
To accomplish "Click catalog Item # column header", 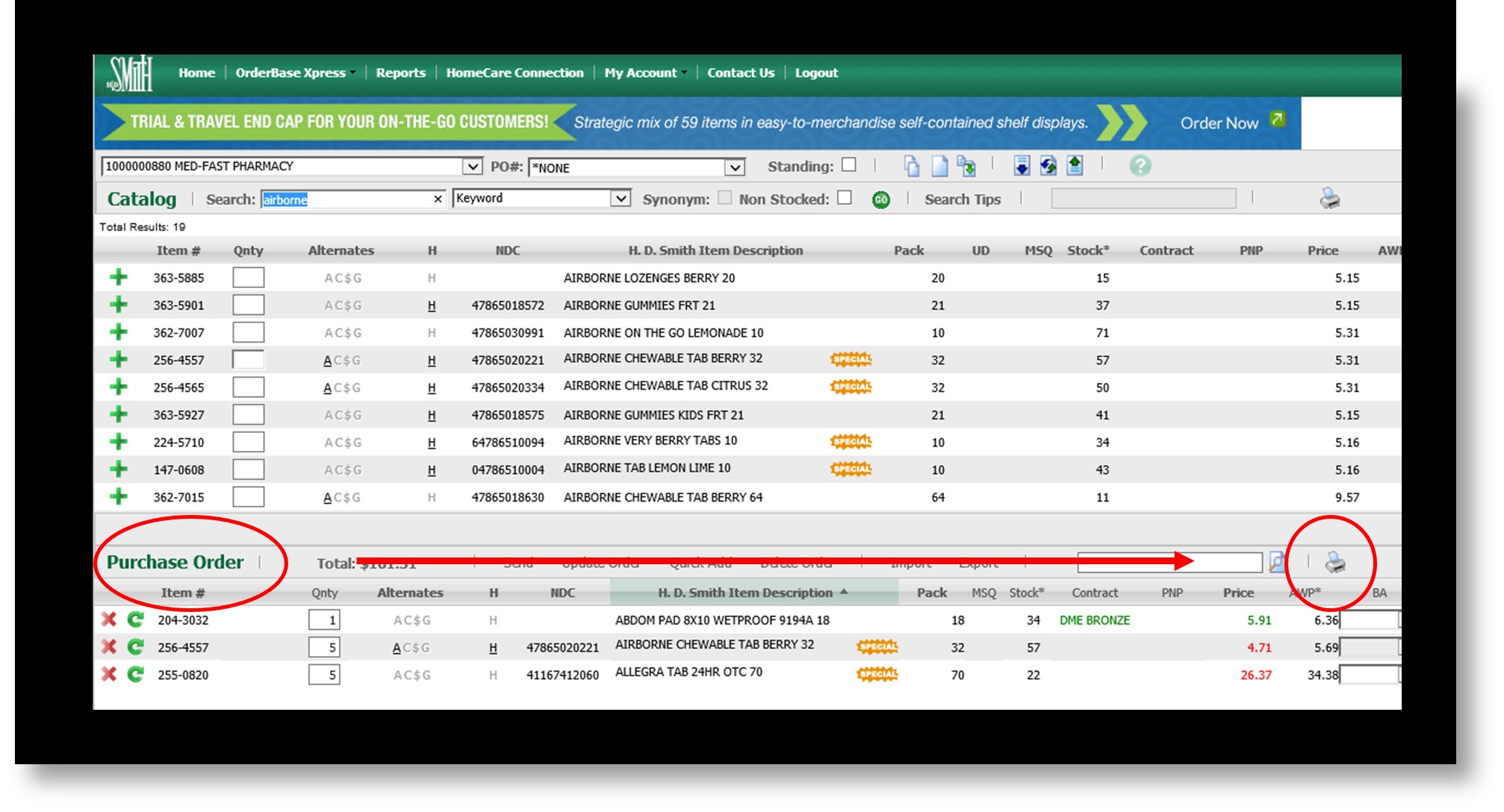I will 178,251.
